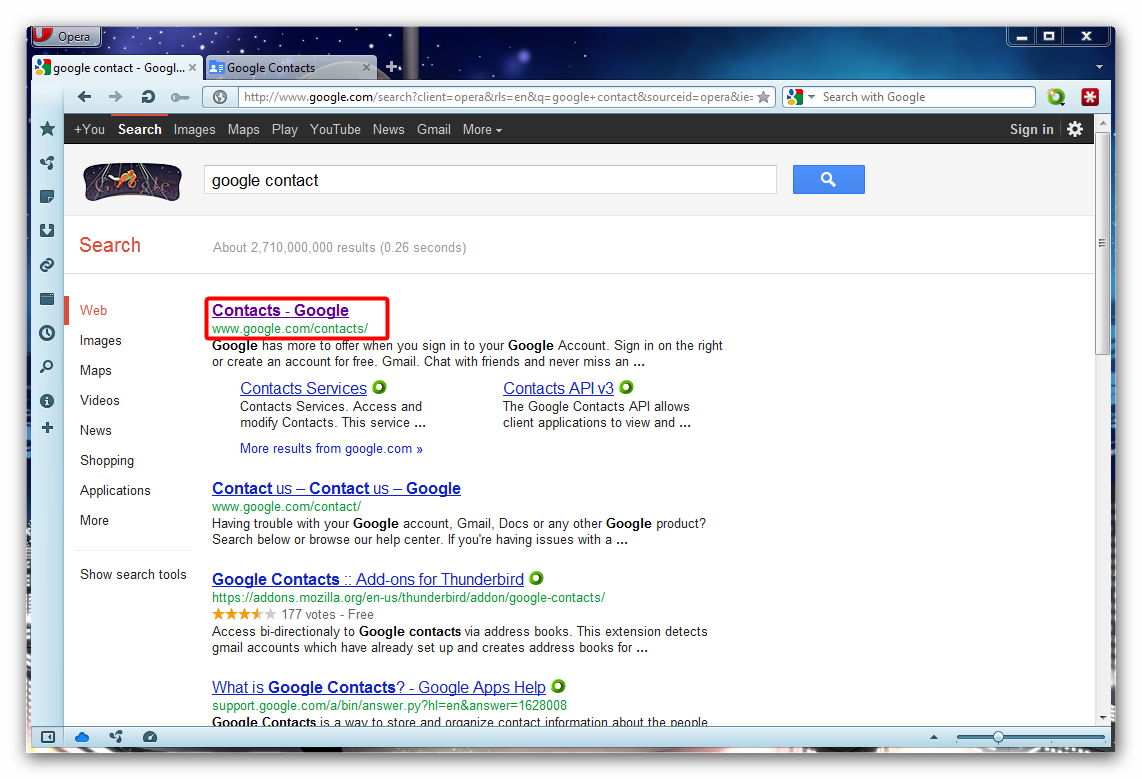Adjust the zoom slider in status bar

tap(999, 737)
